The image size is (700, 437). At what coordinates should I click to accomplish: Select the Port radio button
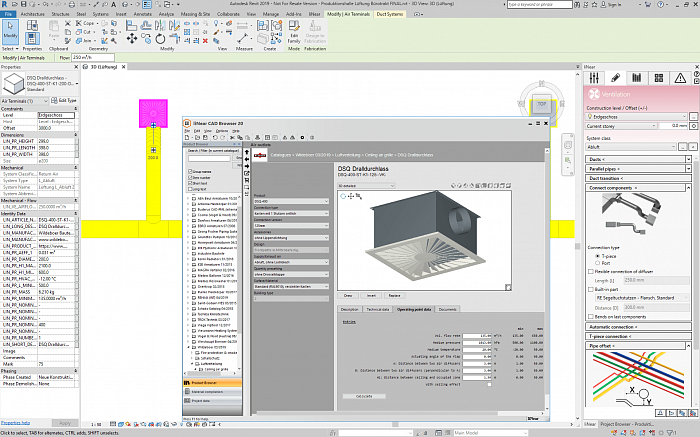(x=597, y=263)
